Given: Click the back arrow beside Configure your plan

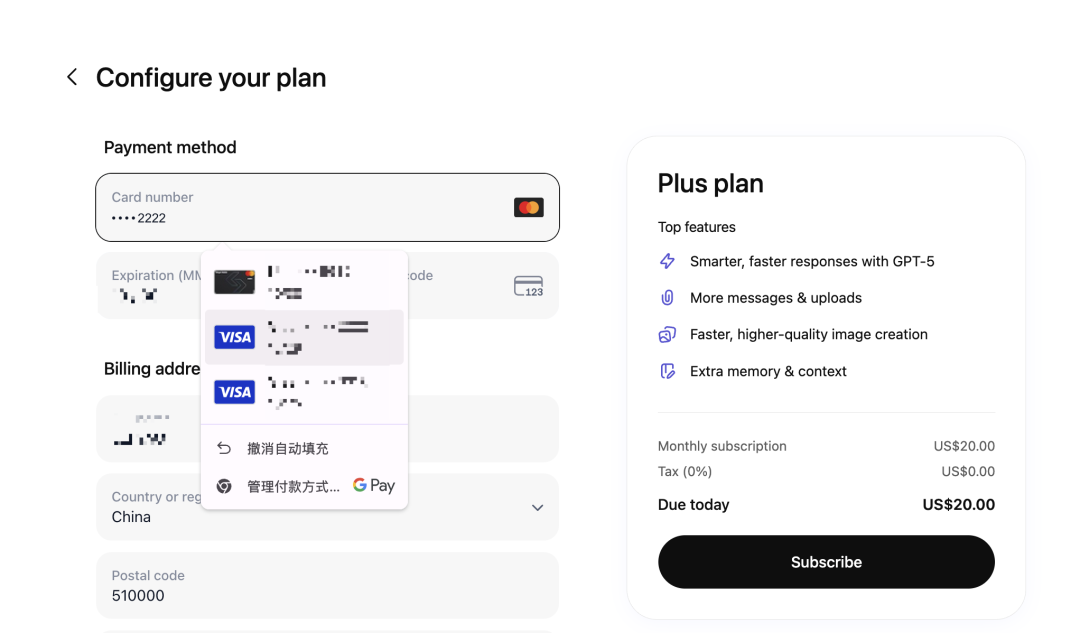Looking at the screenshot, I should [72, 77].
